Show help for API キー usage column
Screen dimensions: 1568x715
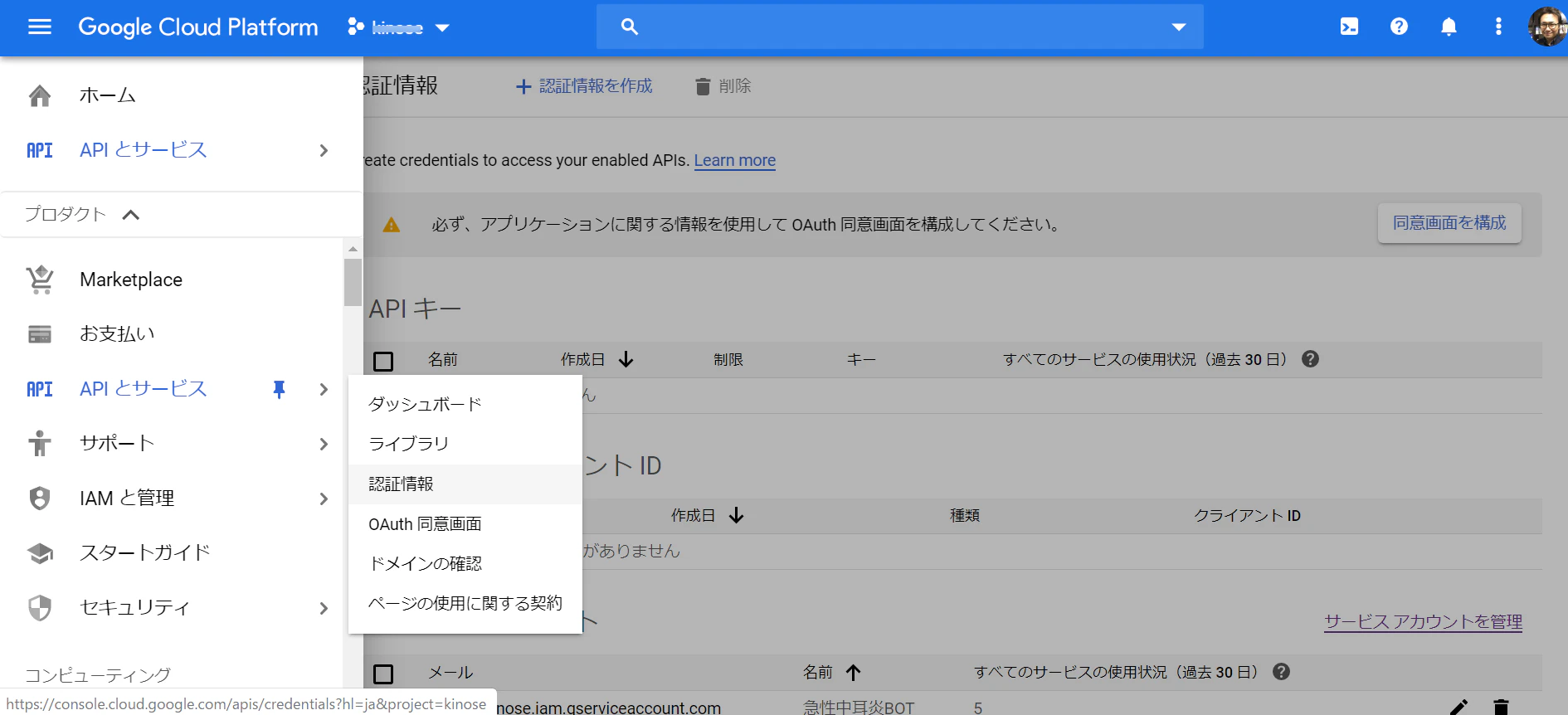click(x=1310, y=359)
